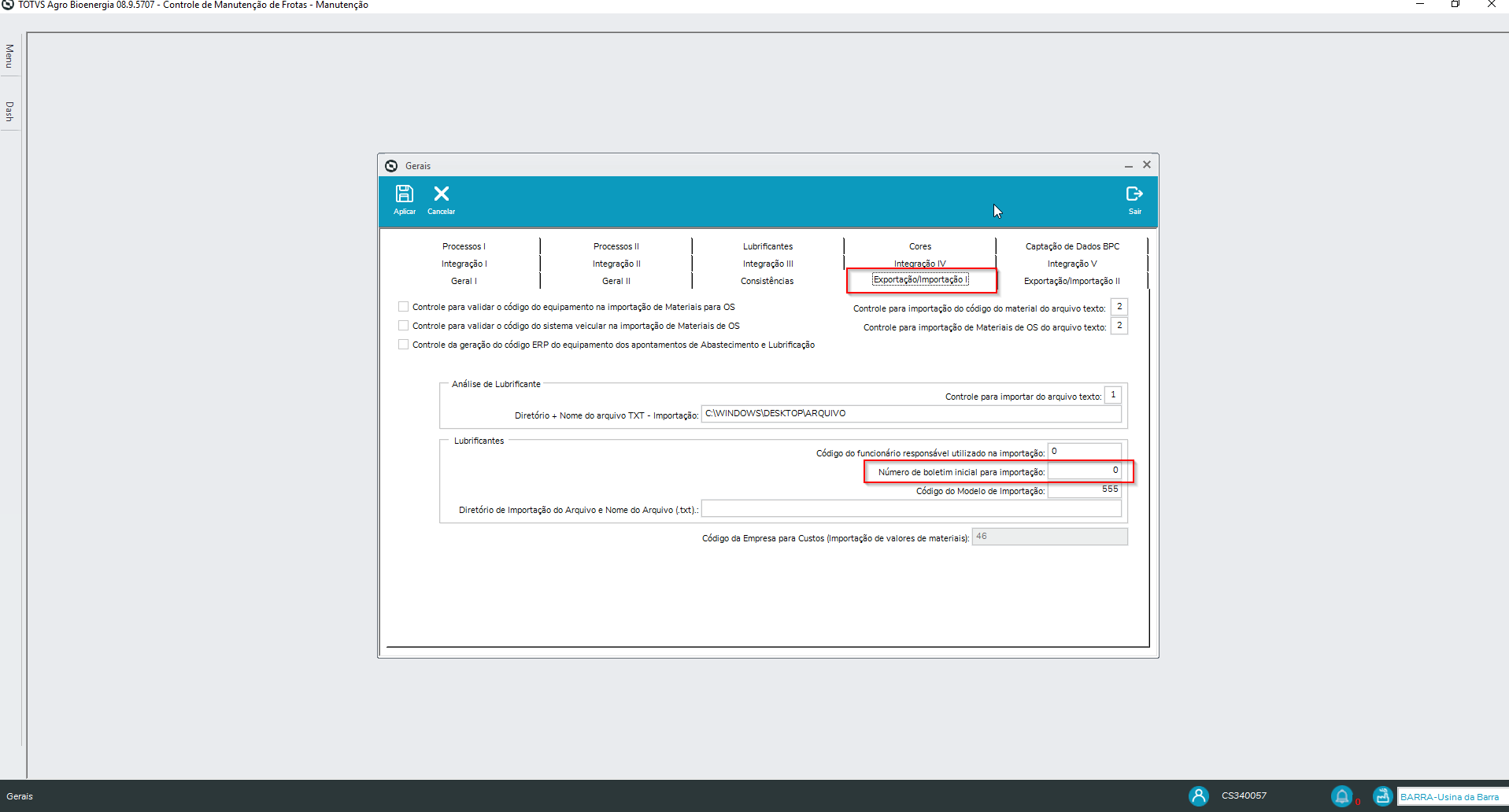Open the Dash side panel
This screenshot has height=812, width=1509.
[9, 111]
